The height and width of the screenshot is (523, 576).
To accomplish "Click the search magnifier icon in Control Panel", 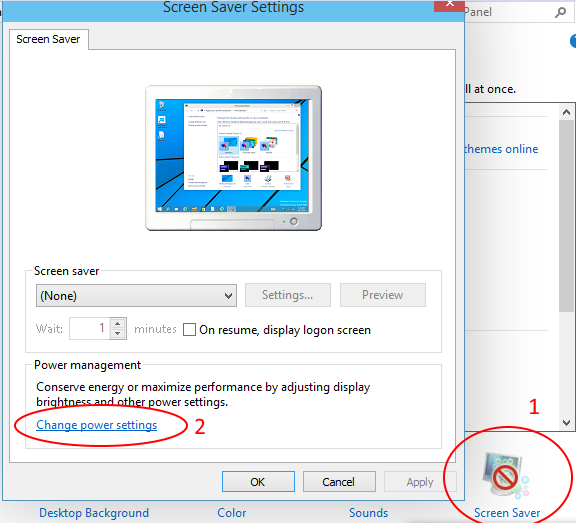I will (x=560, y=12).
